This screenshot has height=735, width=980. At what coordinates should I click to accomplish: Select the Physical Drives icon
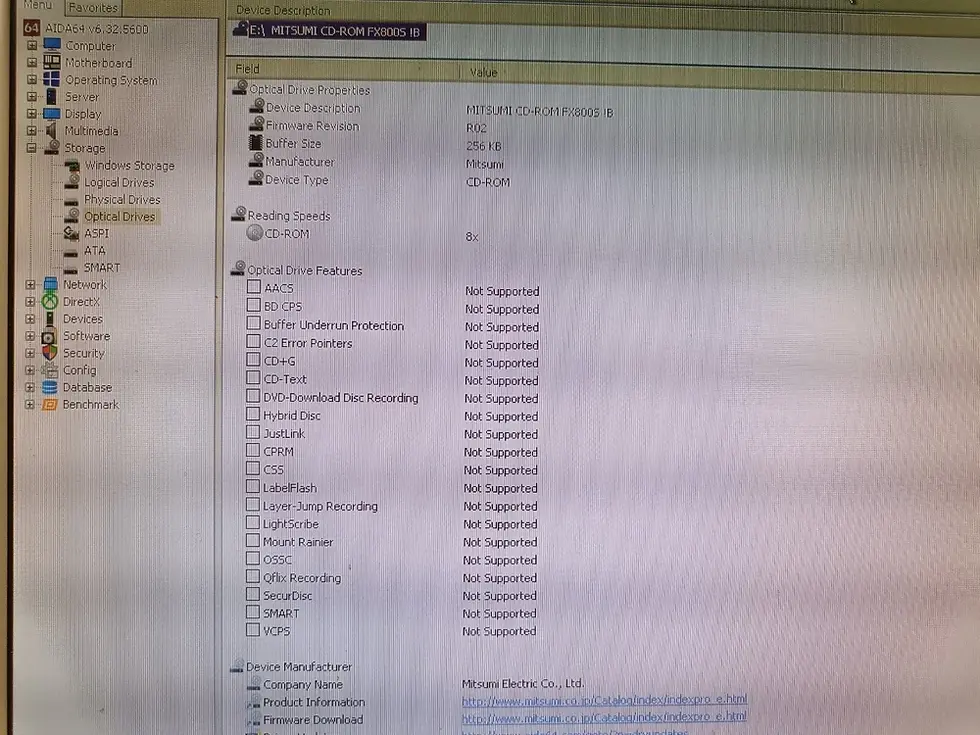70,199
